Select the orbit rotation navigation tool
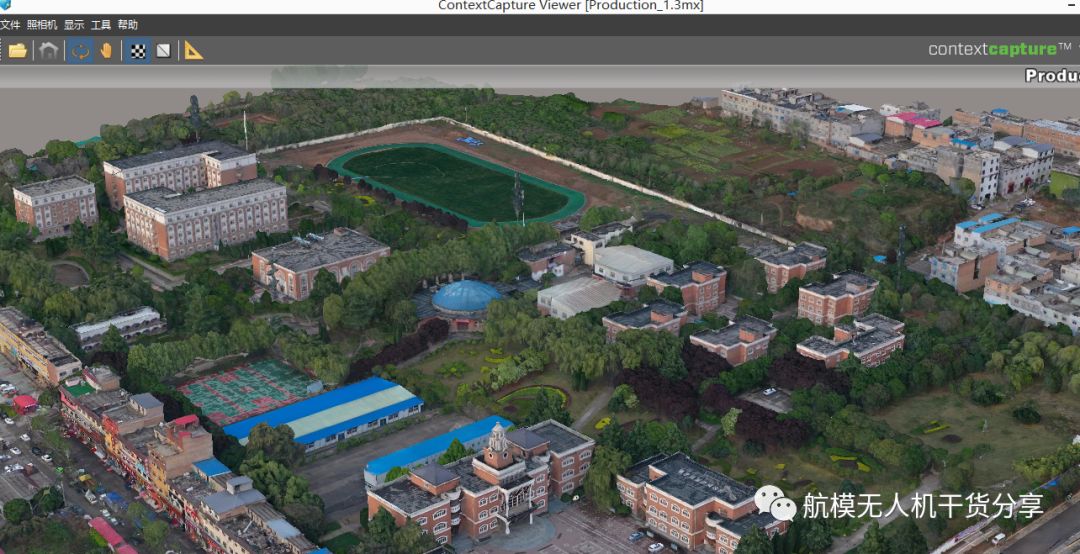The width and height of the screenshot is (1080, 554). click(x=80, y=50)
